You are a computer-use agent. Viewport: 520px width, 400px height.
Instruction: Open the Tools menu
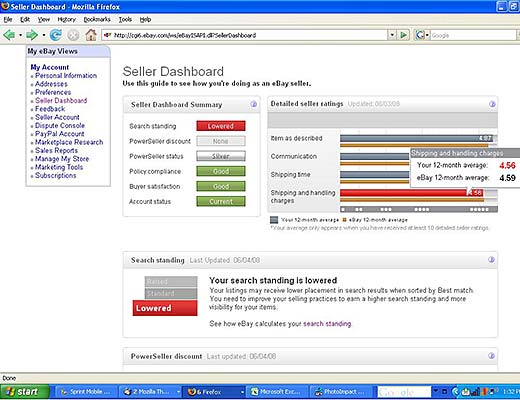(125, 19)
